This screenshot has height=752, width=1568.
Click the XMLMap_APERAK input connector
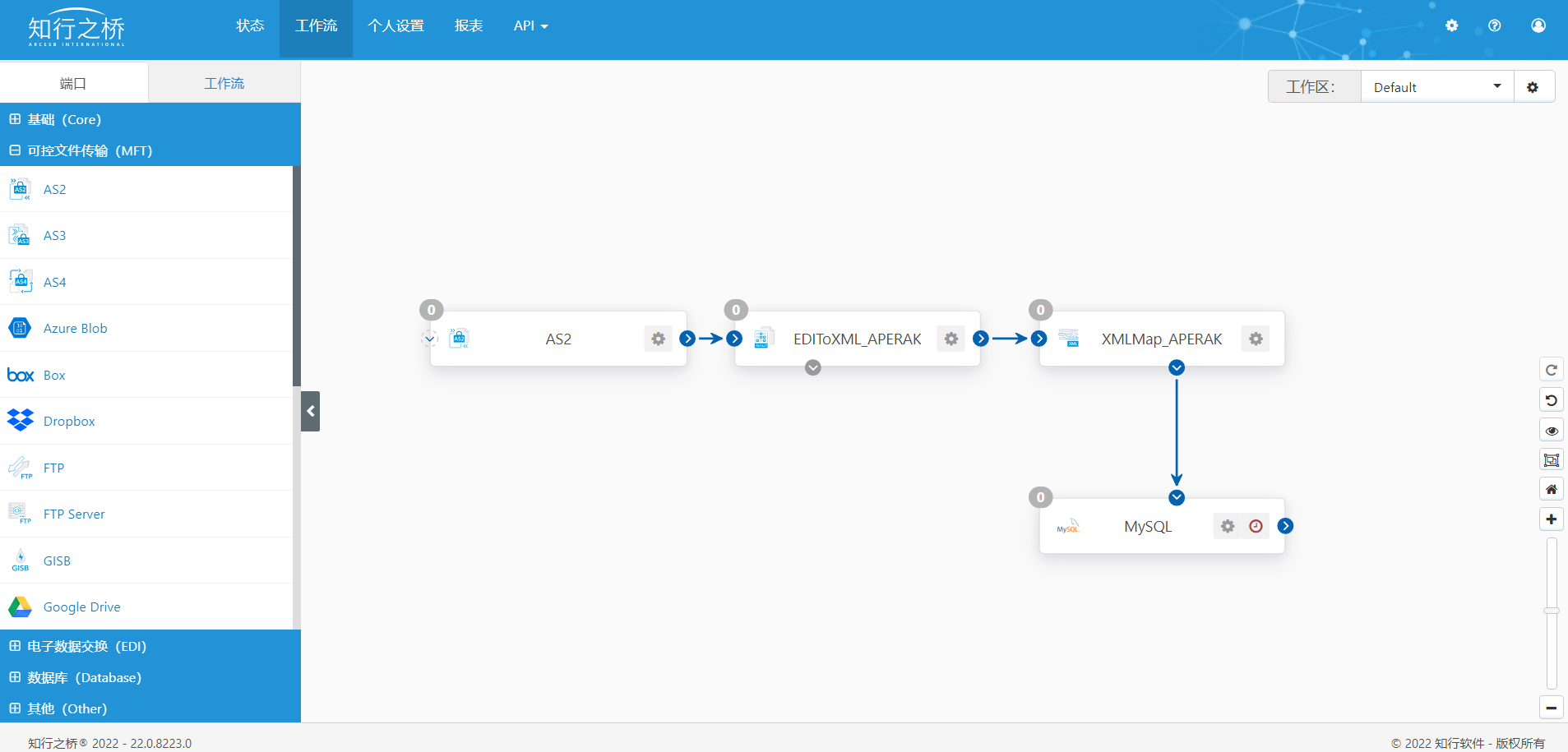click(x=1039, y=339)
